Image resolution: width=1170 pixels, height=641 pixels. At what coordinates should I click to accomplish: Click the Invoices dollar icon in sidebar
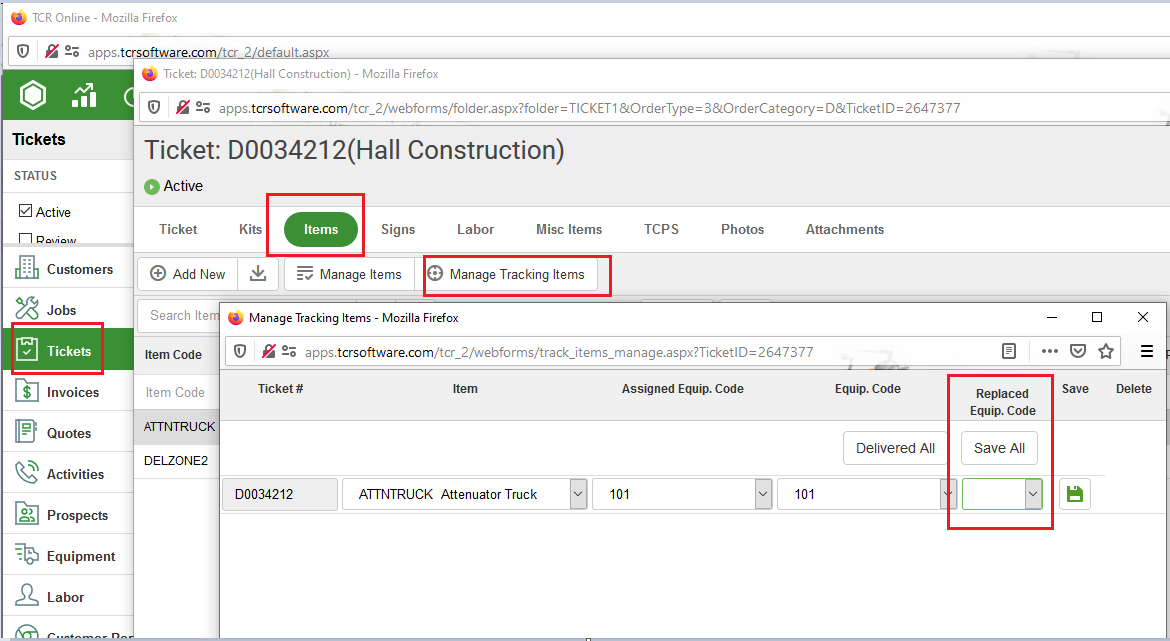27,391
